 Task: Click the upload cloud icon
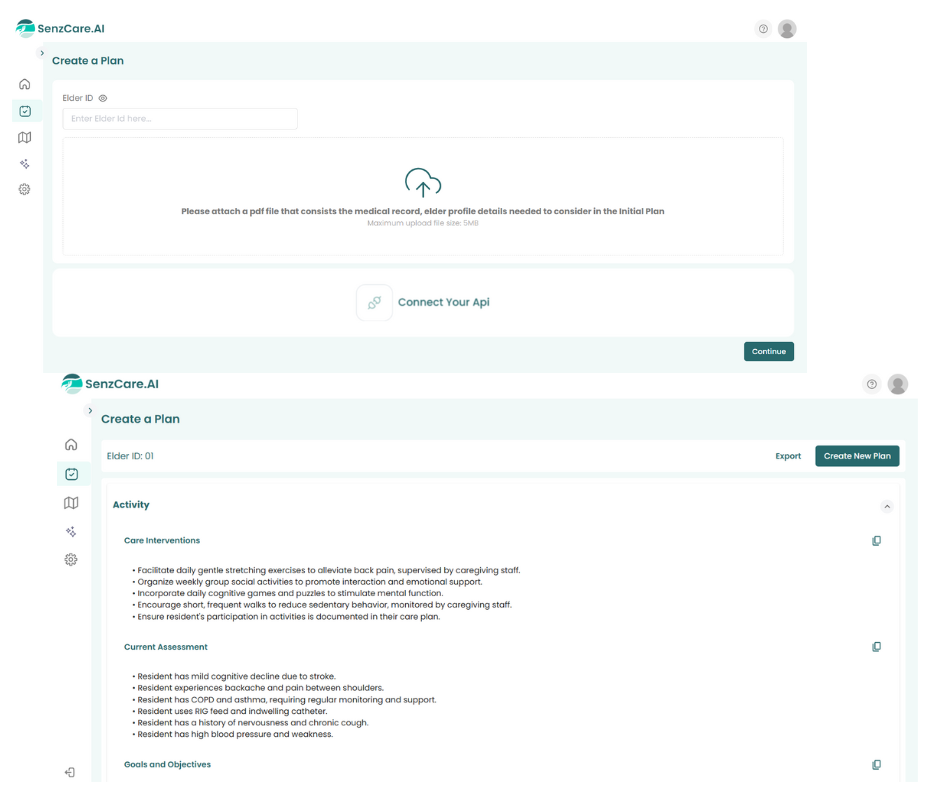(423, 183)
